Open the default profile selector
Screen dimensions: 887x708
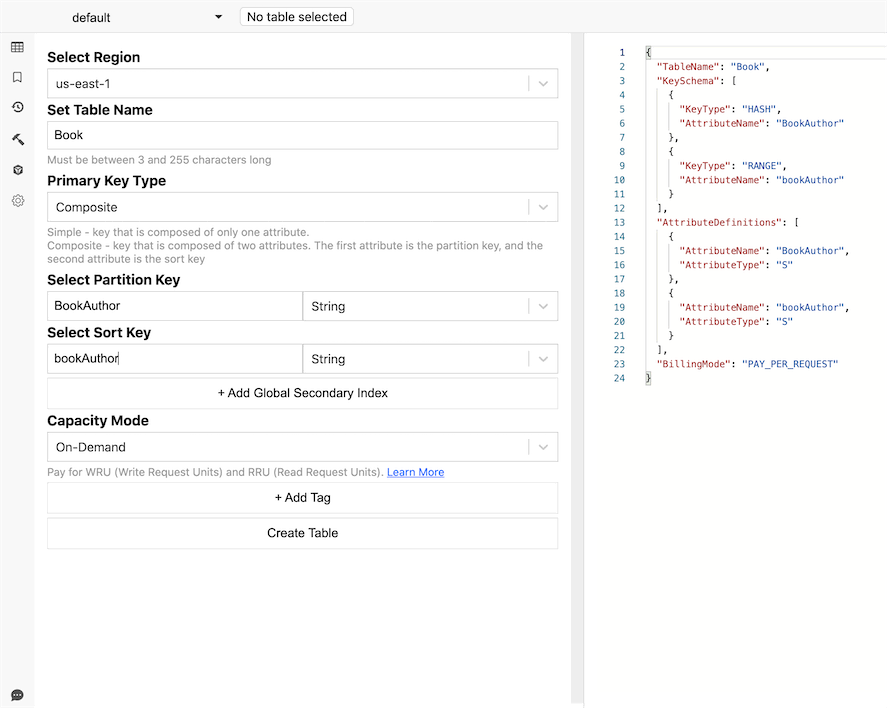pyautogui.click(x=145, y=17)
